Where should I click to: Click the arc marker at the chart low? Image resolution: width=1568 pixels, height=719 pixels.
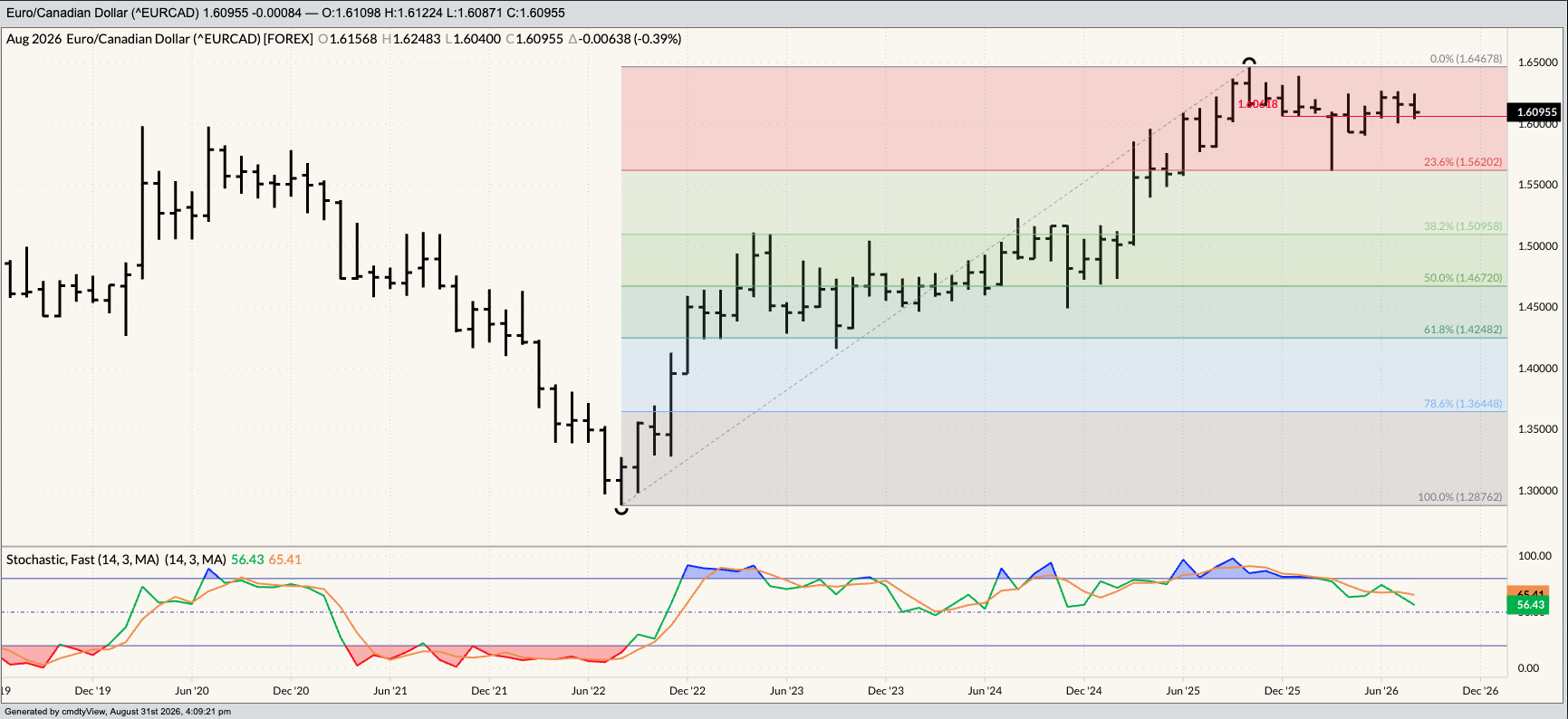tap(621, 511)
